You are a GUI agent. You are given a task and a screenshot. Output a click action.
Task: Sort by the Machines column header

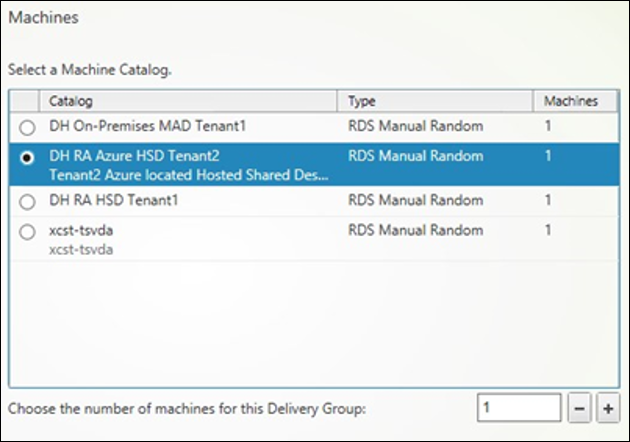pyautogui.click(x=570, y=101)
